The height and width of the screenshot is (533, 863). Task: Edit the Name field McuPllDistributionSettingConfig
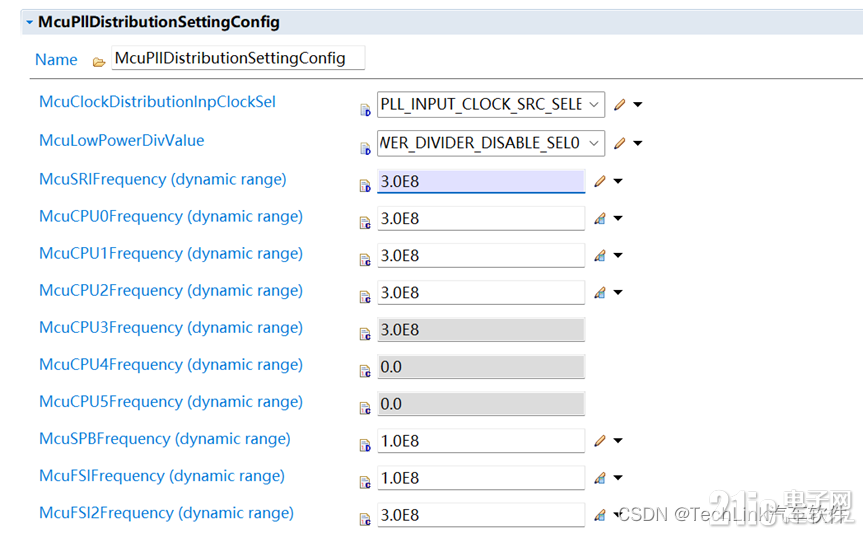pyautogui.click(x=238, y=58)
